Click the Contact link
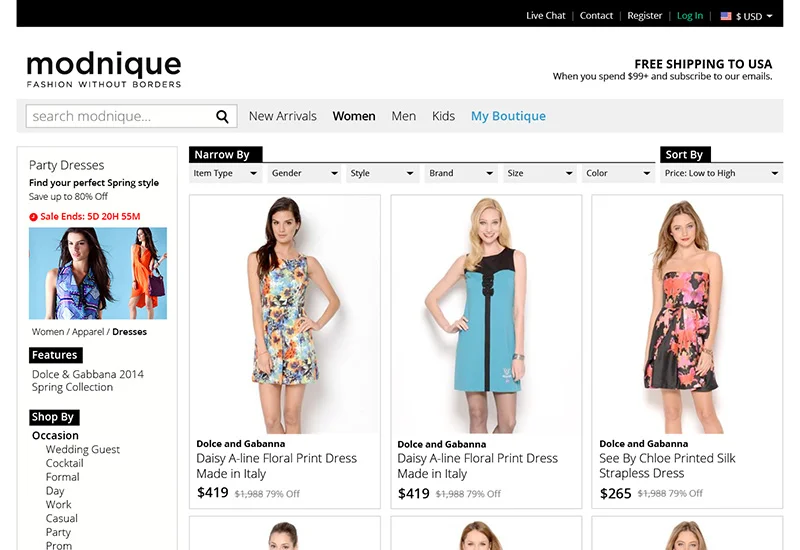Viewport: 800px width, 550px height. (596, 16)
